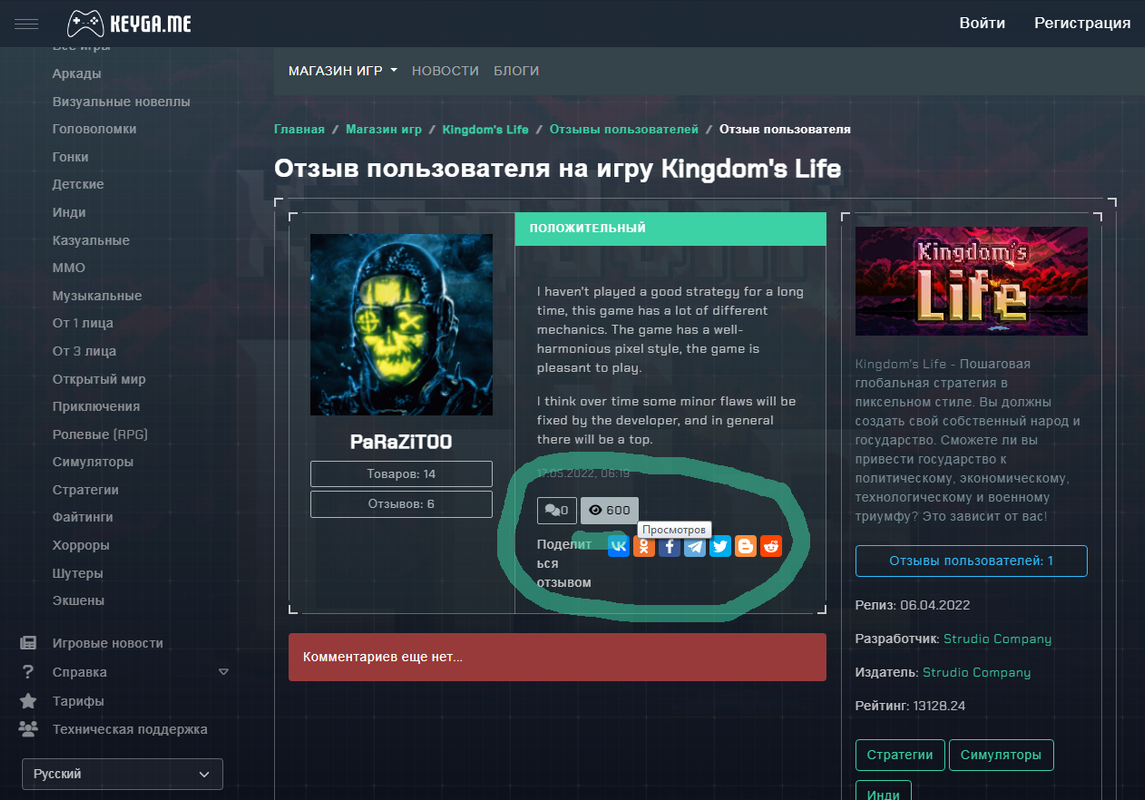Image resolution: width=1145 pixels, height=800 pixels.
Task: Go to the БЛОГИ tab
Action: point(516,71)
